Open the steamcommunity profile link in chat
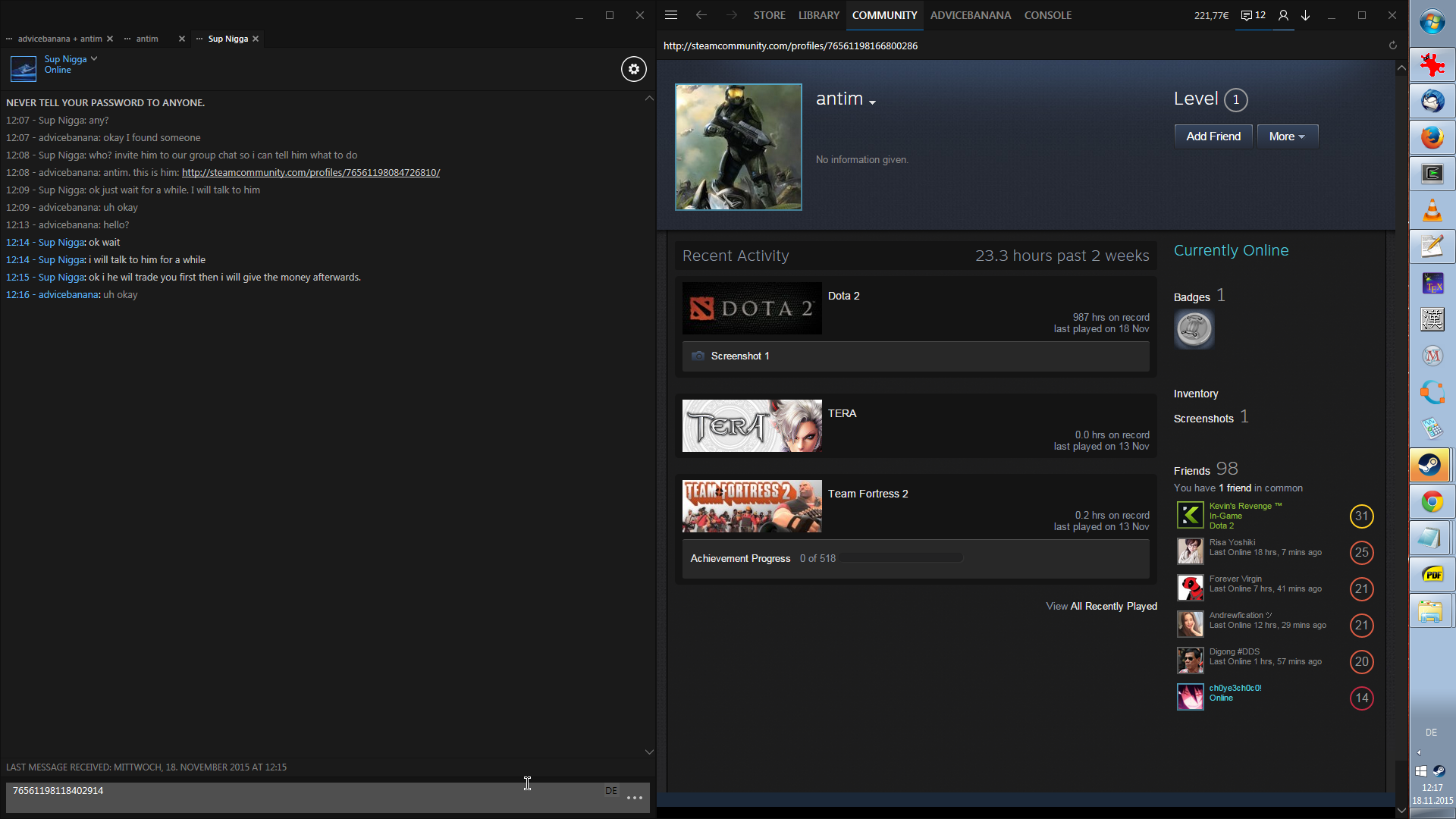 click(310, 172)
